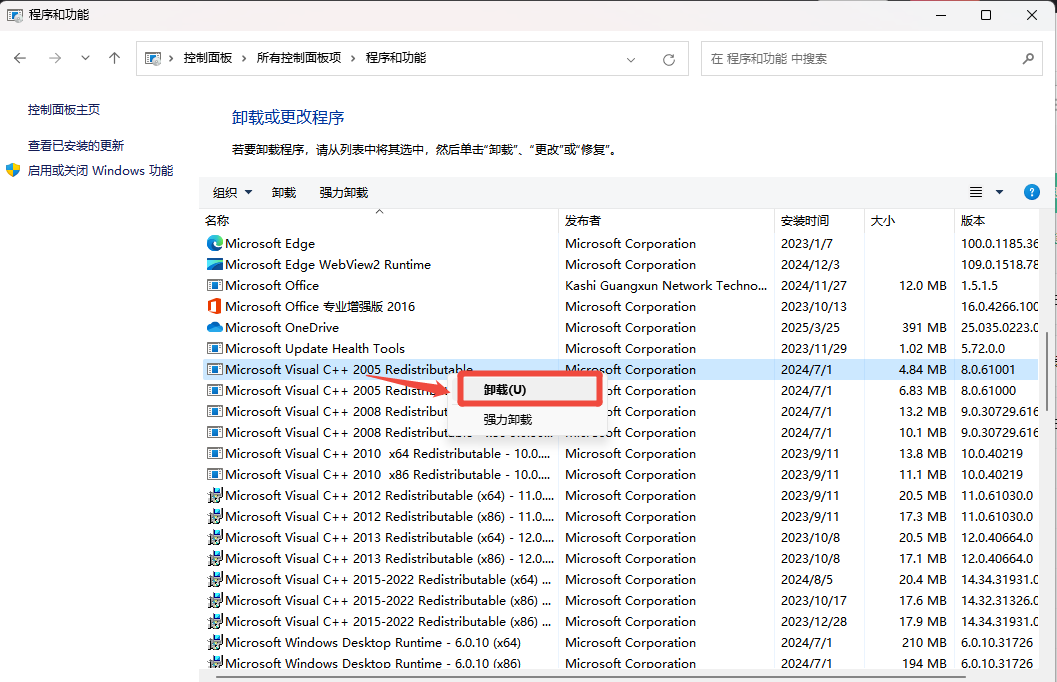
Task: Expand chevron after 所有控制面板项 breadcrumb
Action: click(x=353, y=59)
